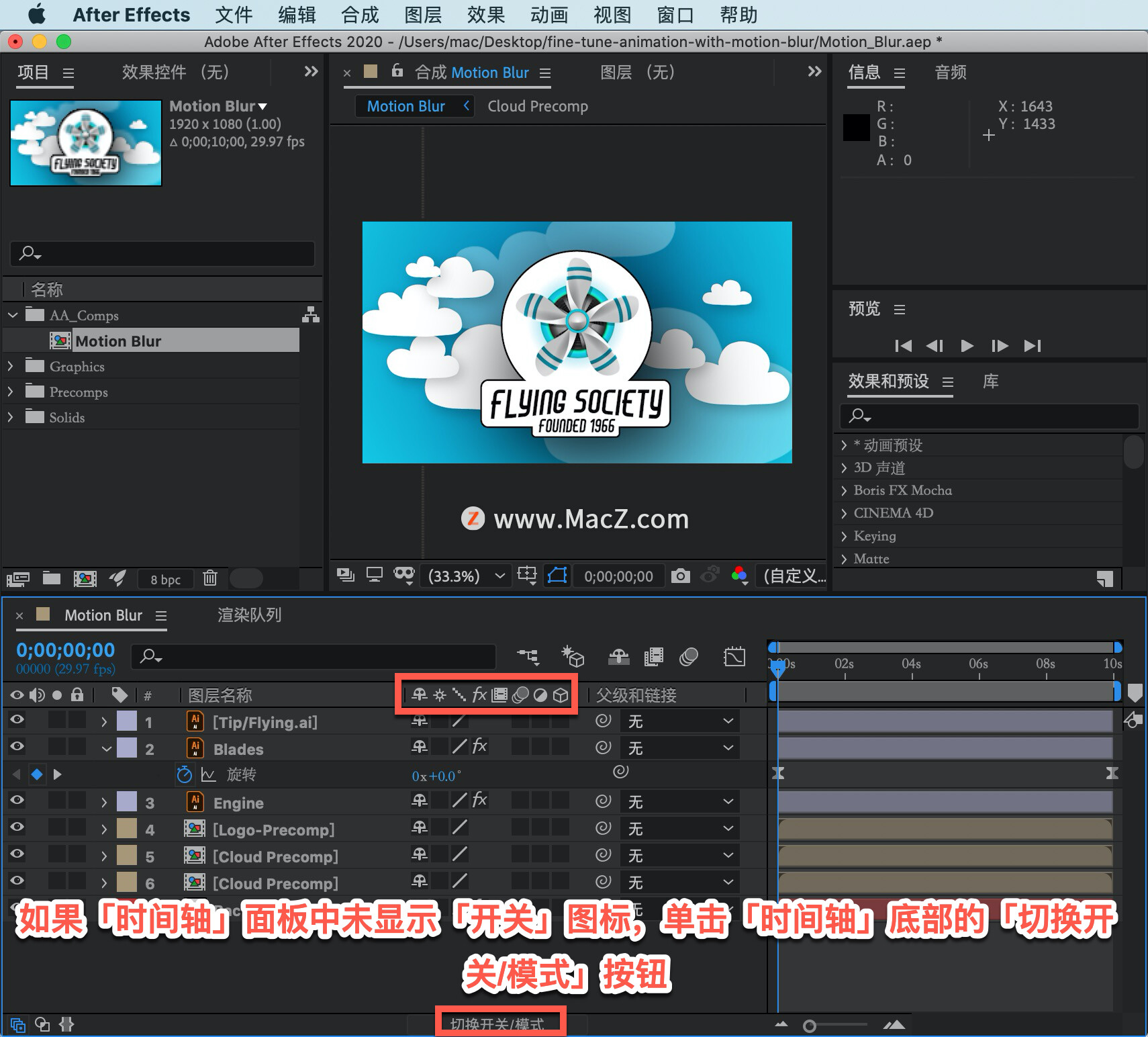Create a new folder in Project panel
Screen dimensions: 1148x1037
52,578
